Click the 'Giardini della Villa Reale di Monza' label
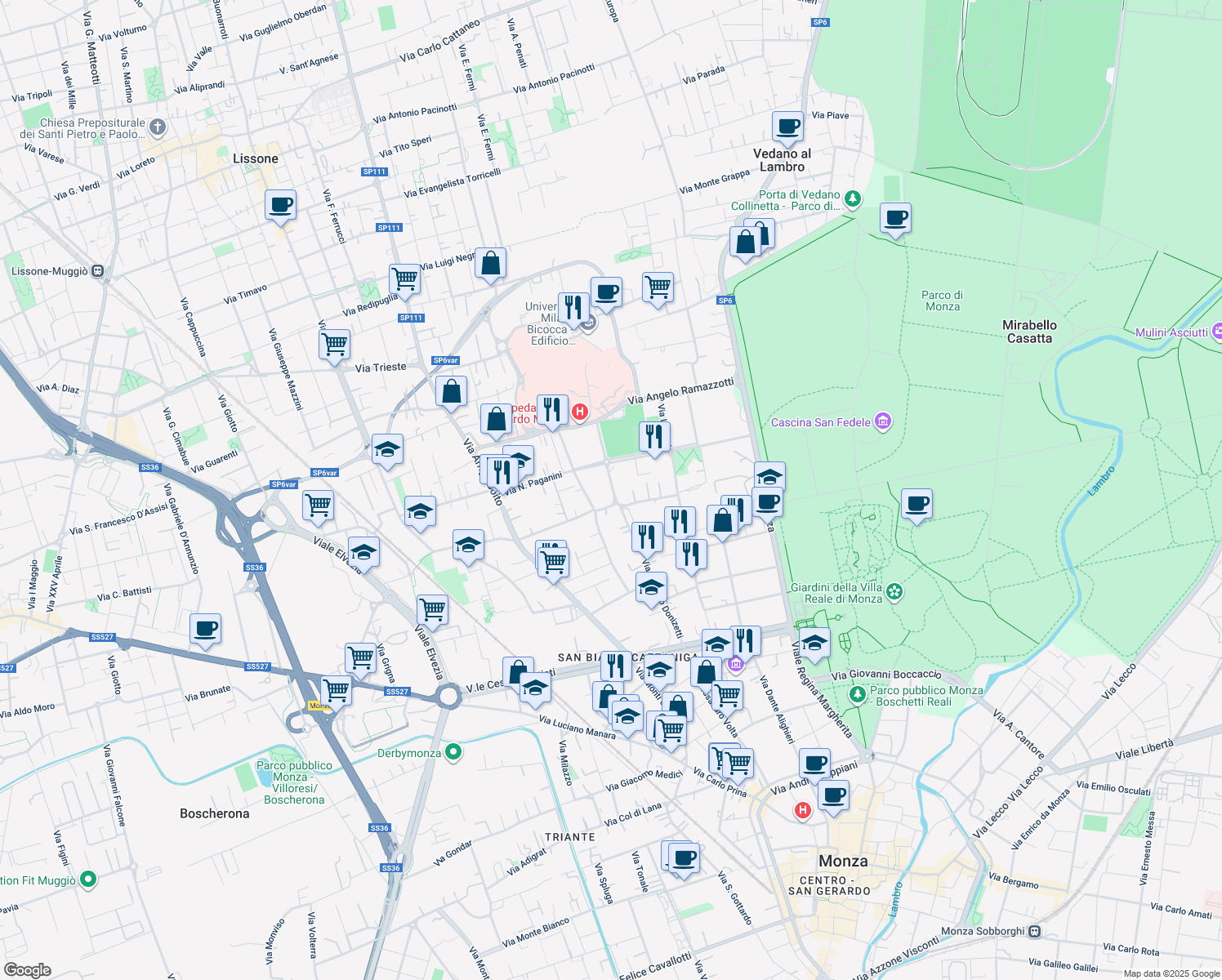 pyautogui.click(x=836, y=593)
